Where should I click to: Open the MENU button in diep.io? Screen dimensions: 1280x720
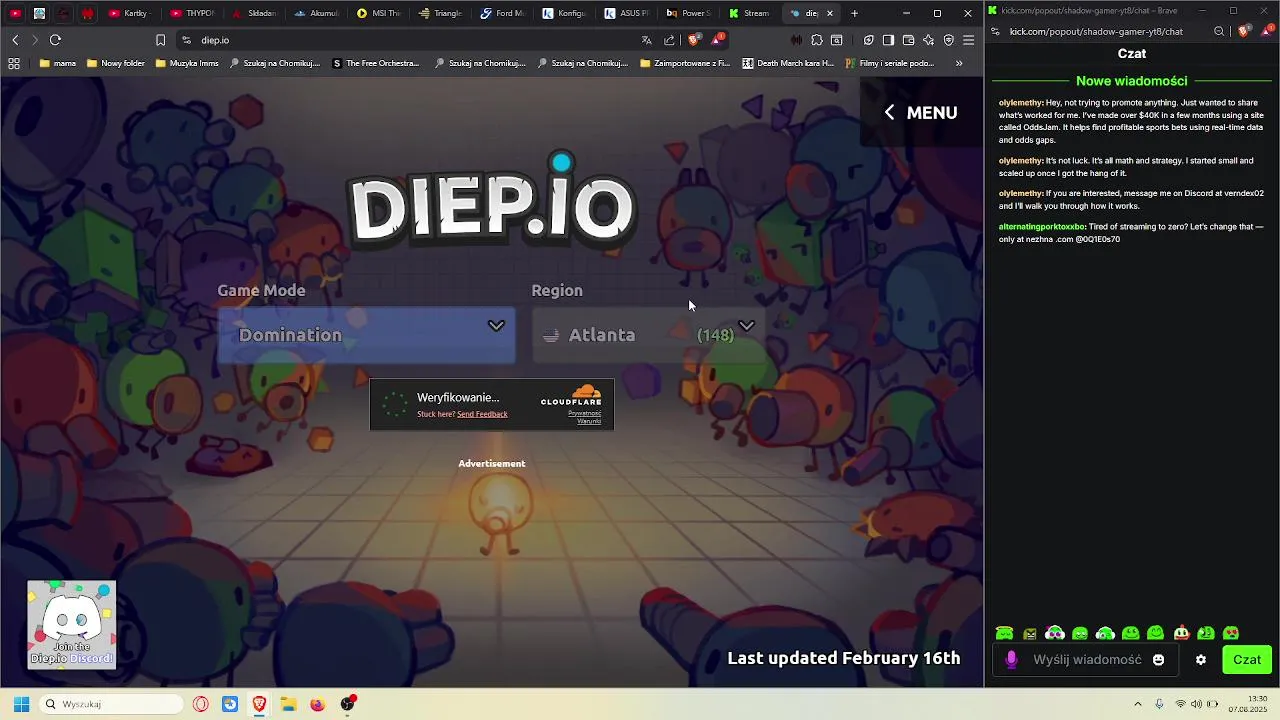click(921, 113)
